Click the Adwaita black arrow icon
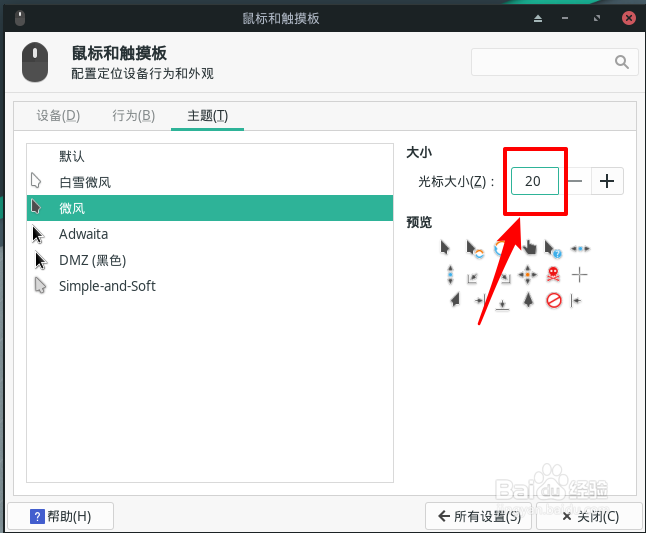Screen dimensions: 646x533 click(x=37, y=234)
